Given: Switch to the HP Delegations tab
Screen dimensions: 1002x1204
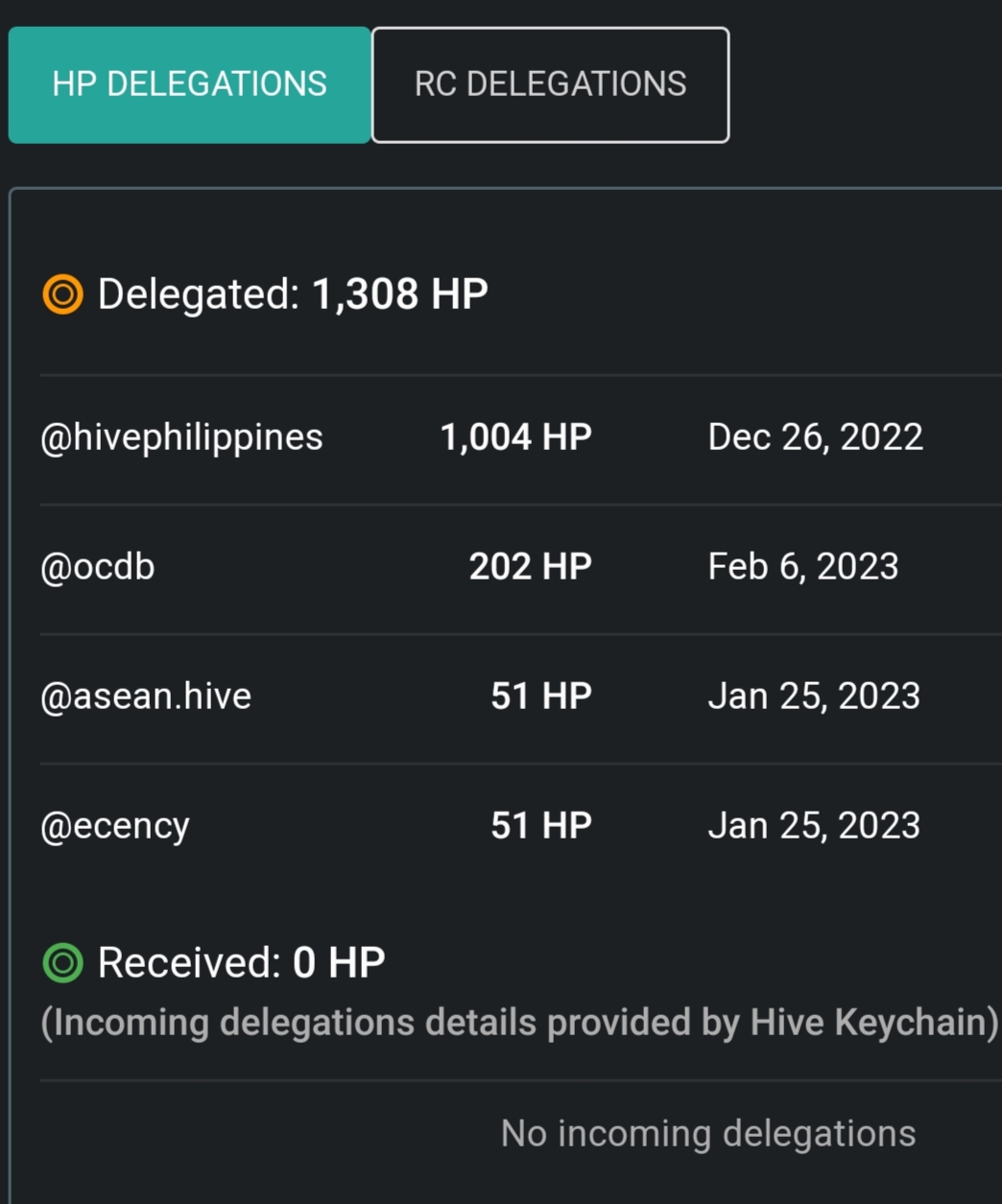Looking at the screenshot, I should click(x=189, y=84).
